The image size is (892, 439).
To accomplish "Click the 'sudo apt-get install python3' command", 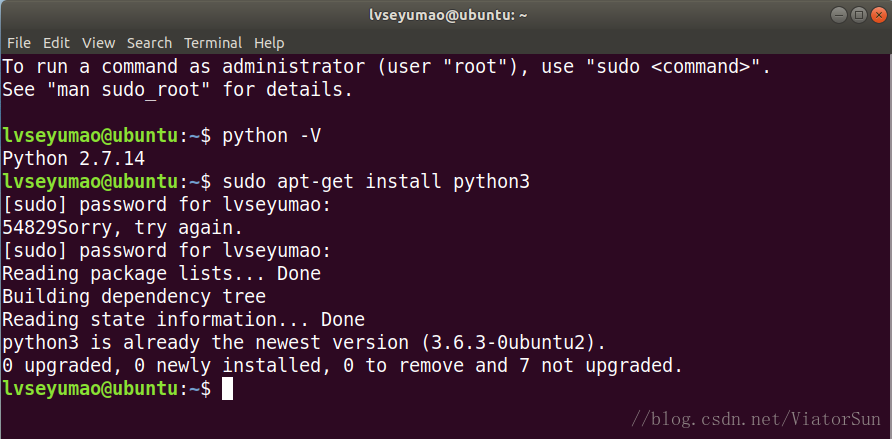I will tap(376, 182).
